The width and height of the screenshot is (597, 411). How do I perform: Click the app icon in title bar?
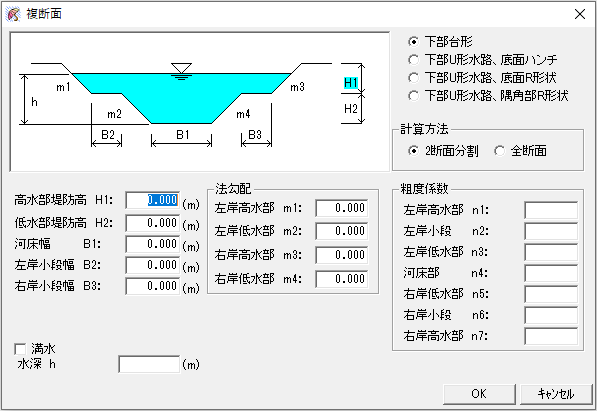tap(13, 14)
